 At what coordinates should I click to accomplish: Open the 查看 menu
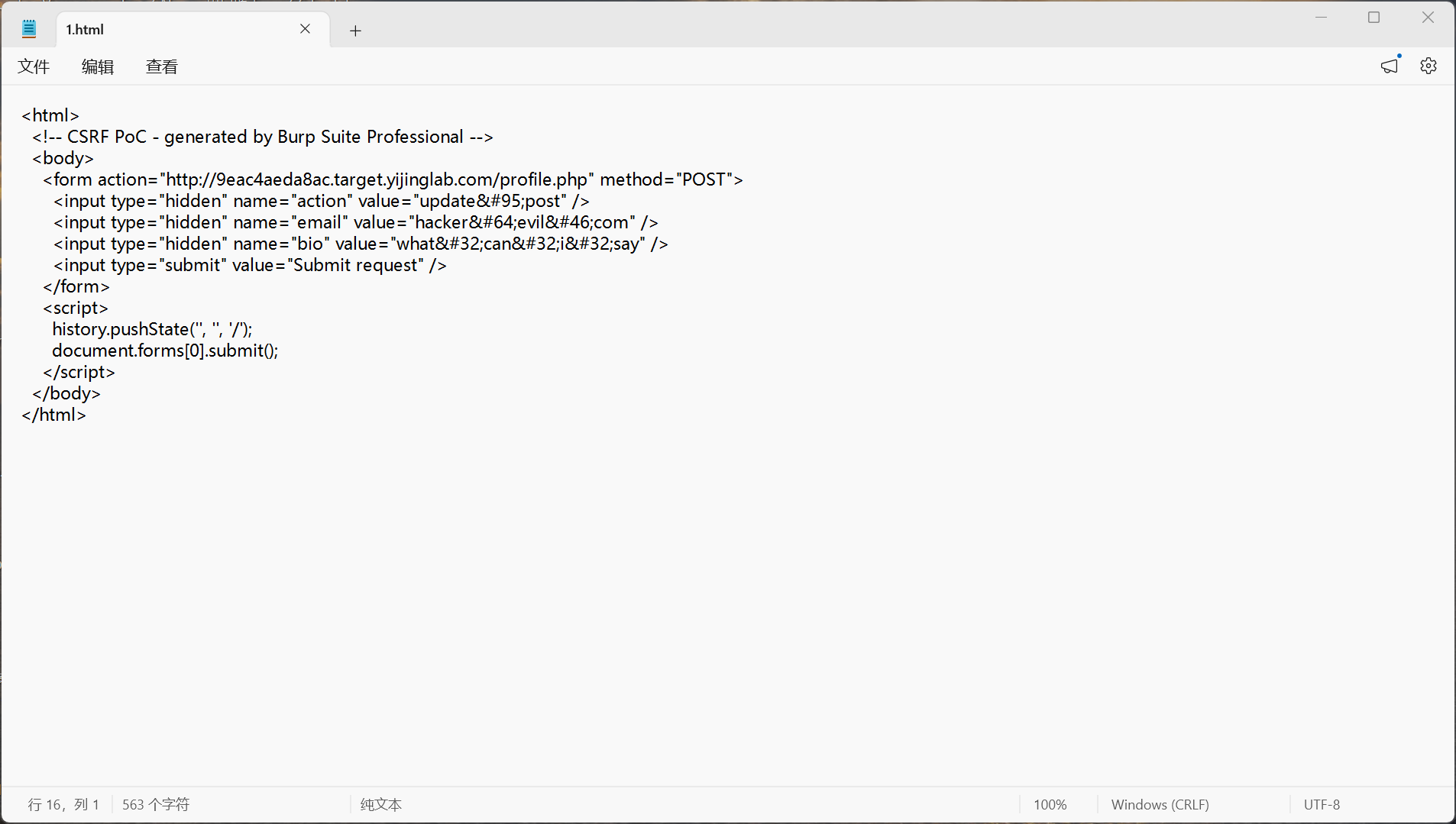pos(162,66)
